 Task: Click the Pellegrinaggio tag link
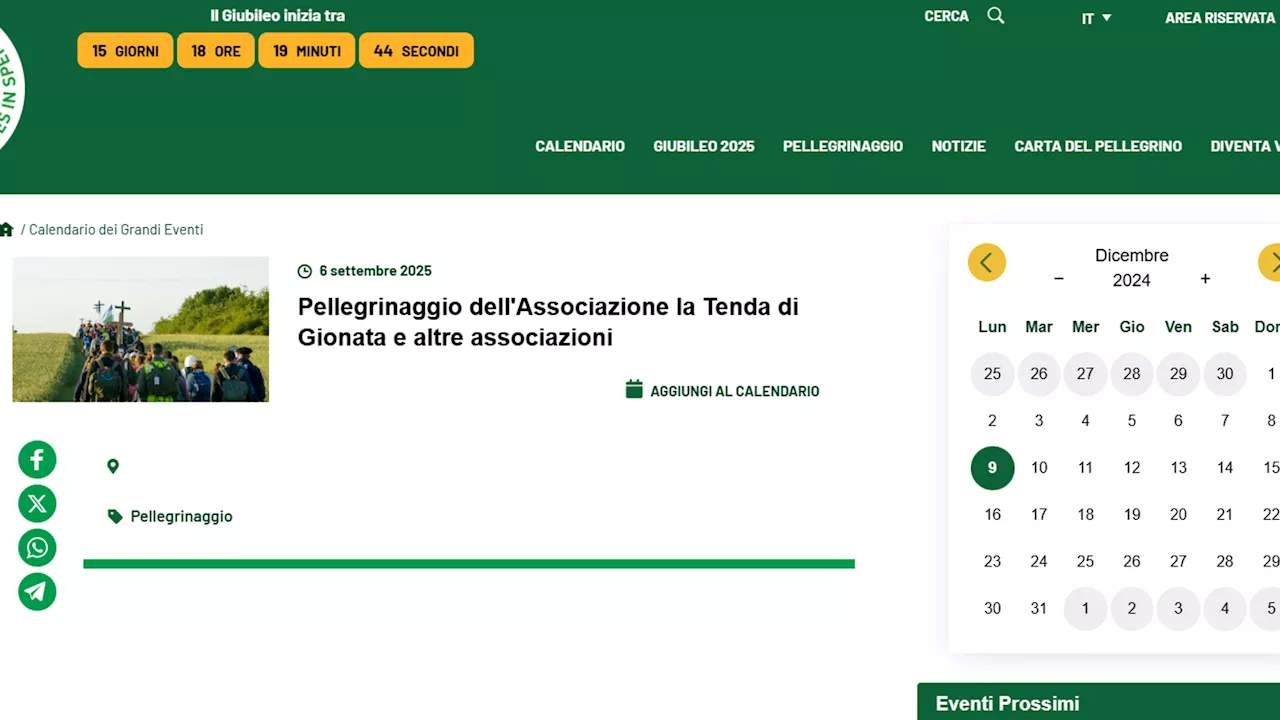pos(181,516)
